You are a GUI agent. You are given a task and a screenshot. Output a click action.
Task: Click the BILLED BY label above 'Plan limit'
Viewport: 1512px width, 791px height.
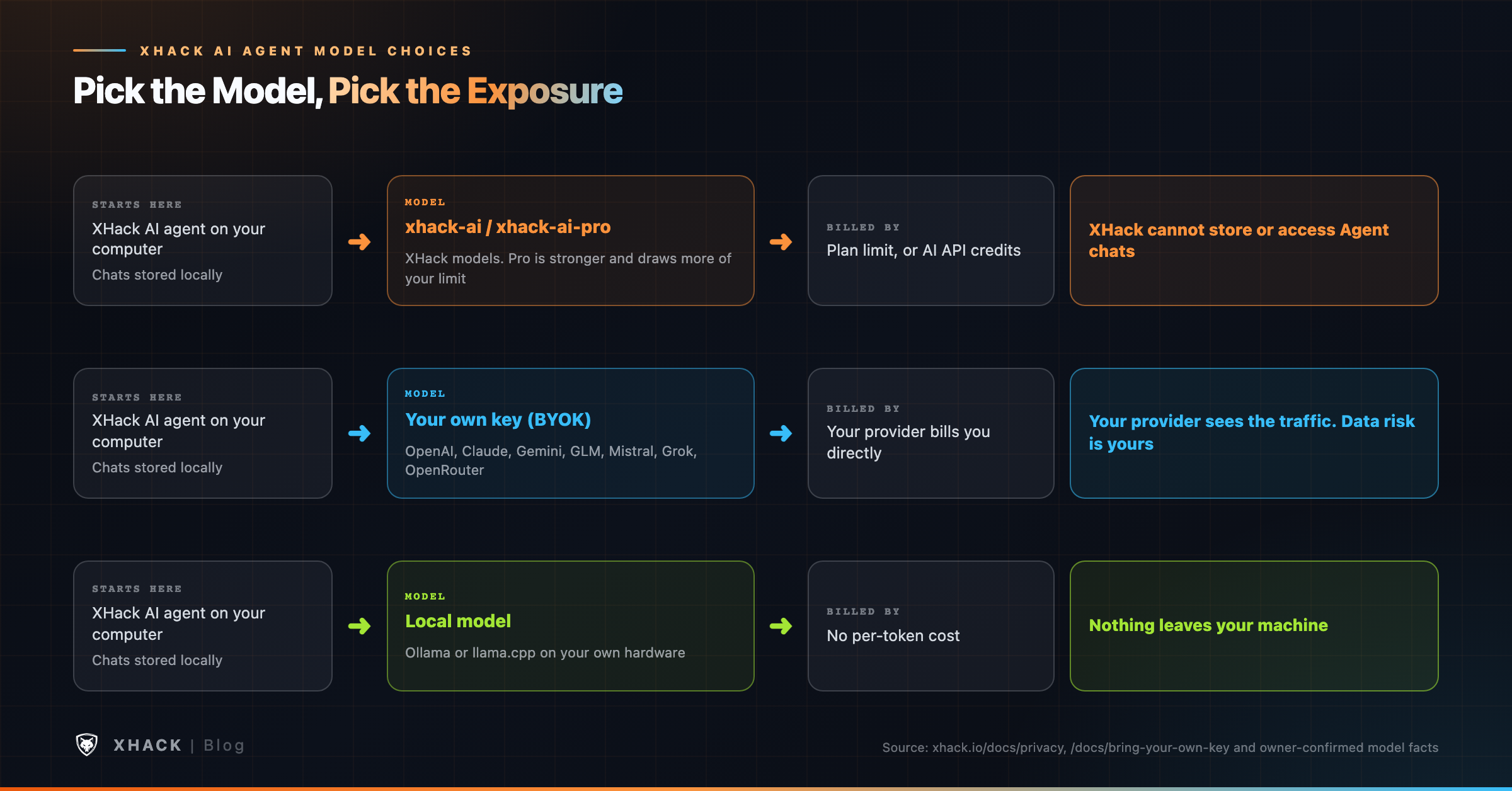click(863, 227)
